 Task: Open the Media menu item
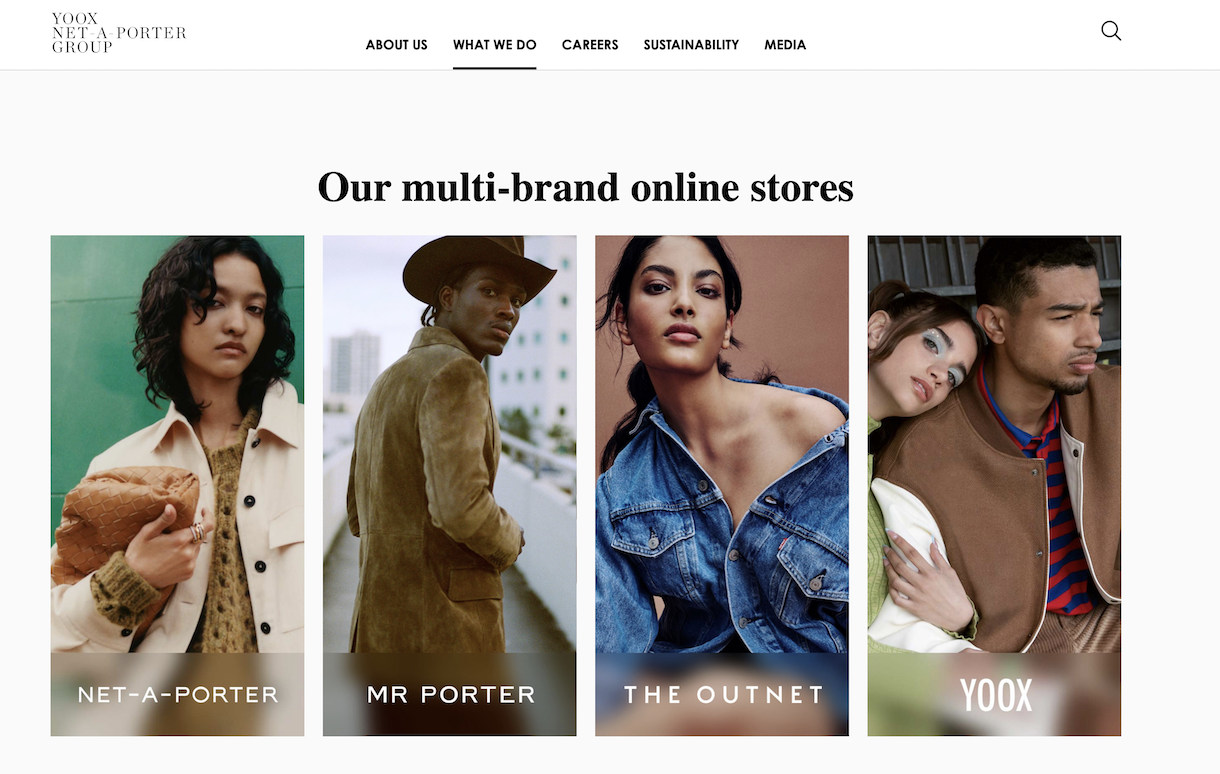[785, 45]
